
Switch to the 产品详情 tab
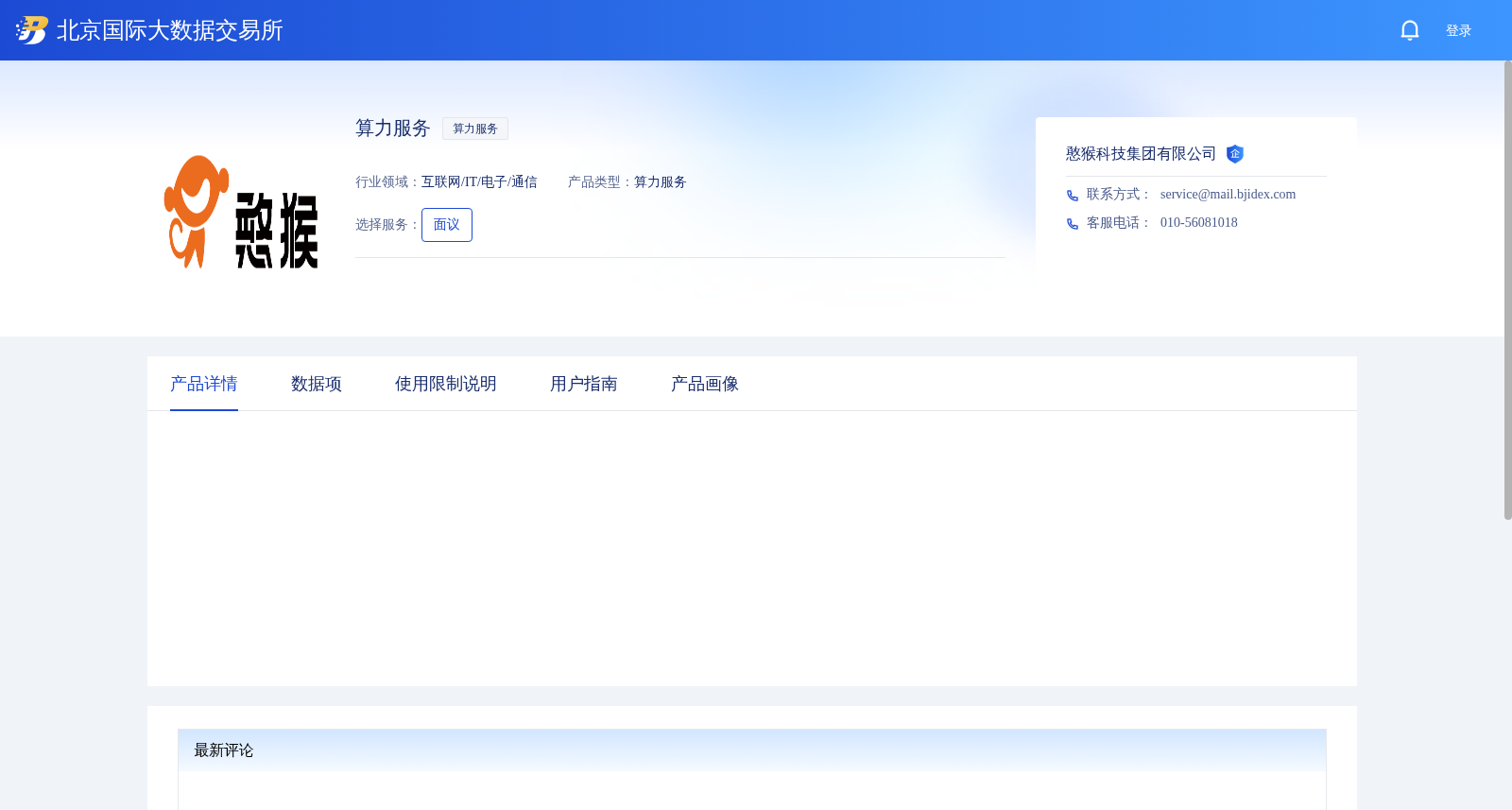(204, 384)
